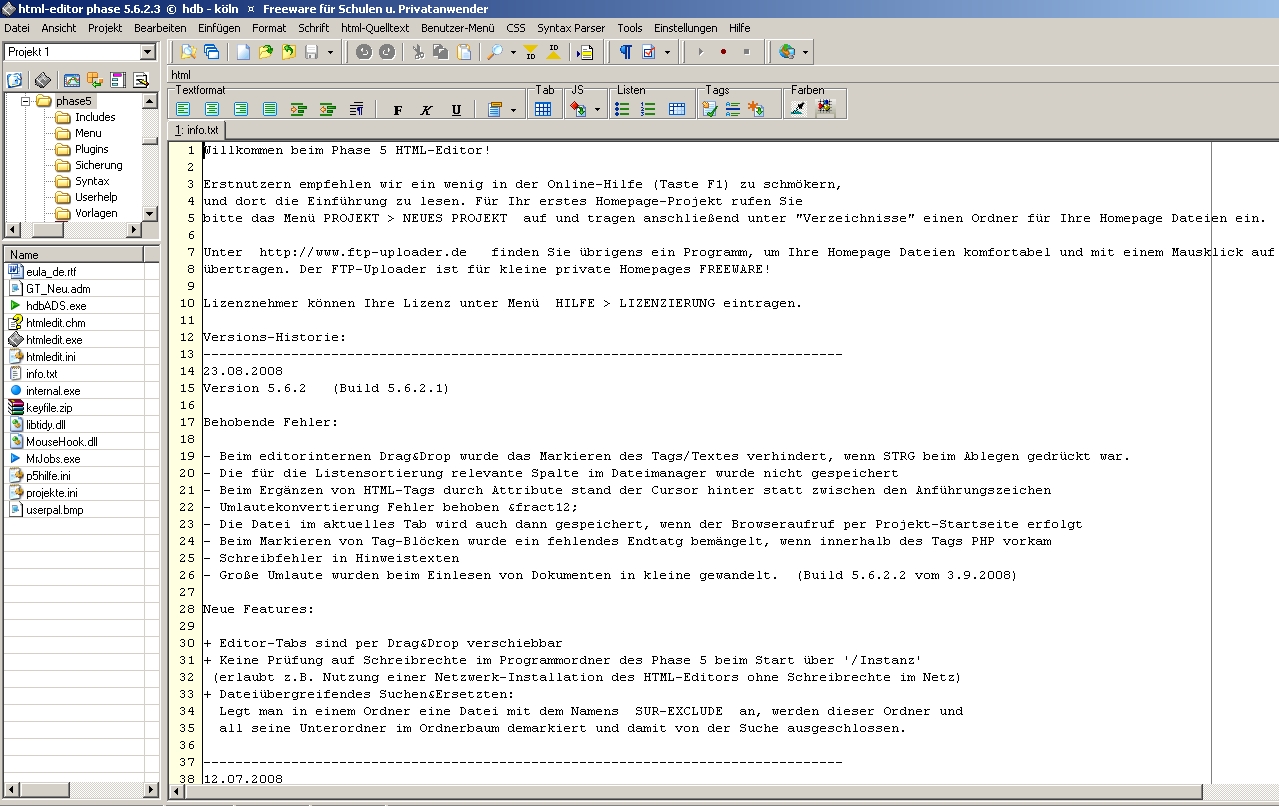Viewport: 1279px width, 806px height.
Task: Click the paste clipboard icon
Action: pos(464,52)
